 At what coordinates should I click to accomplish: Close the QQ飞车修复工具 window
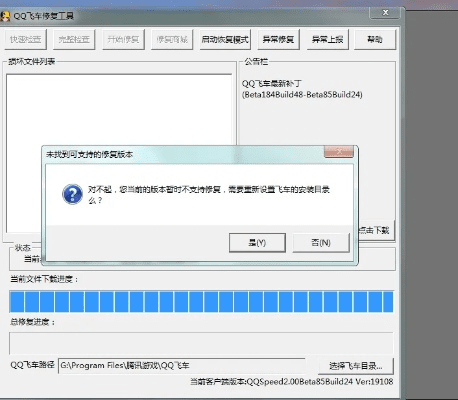pyautogui.click(x=385, y=13)
